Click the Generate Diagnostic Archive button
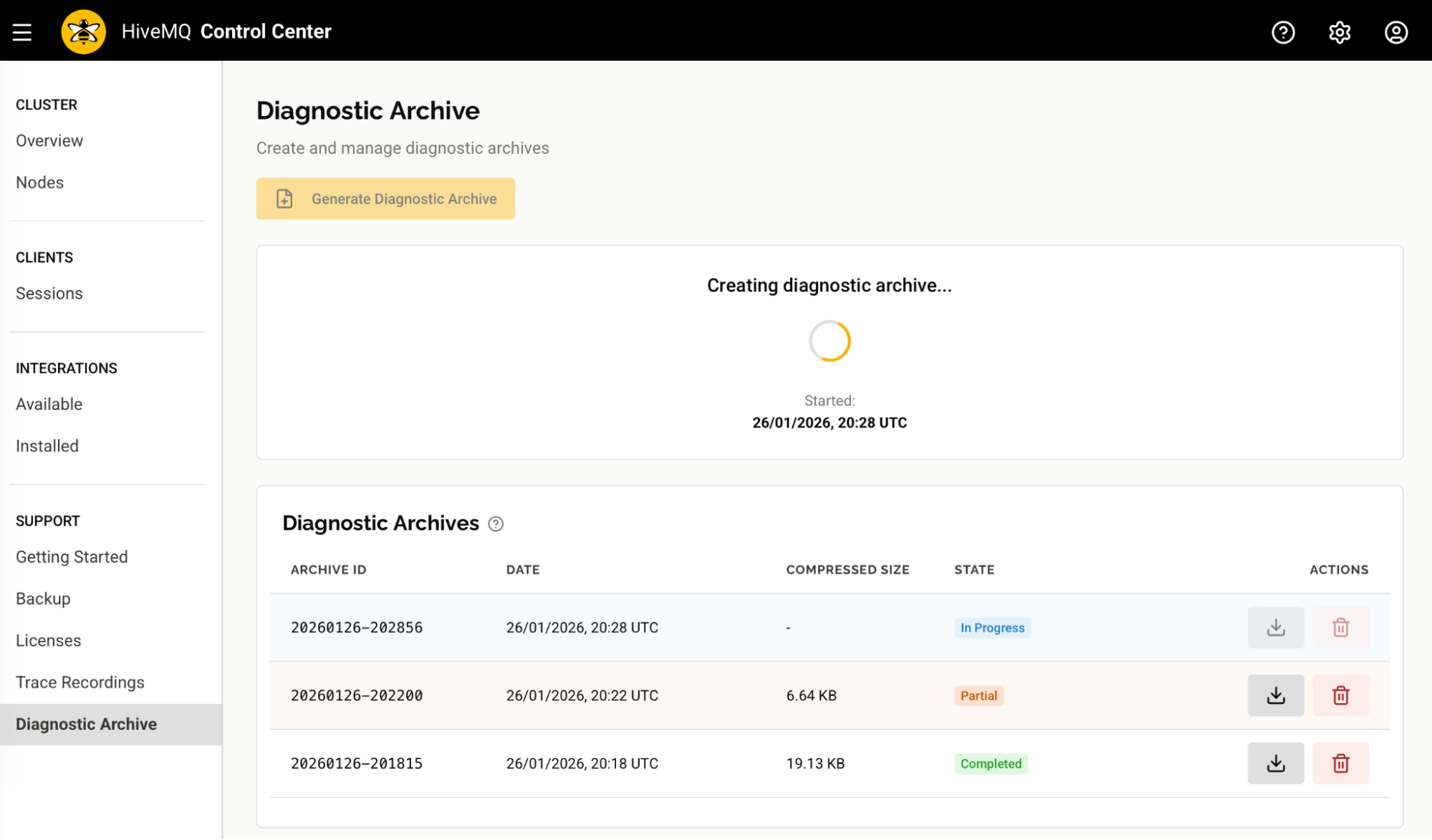 (385, 198)
